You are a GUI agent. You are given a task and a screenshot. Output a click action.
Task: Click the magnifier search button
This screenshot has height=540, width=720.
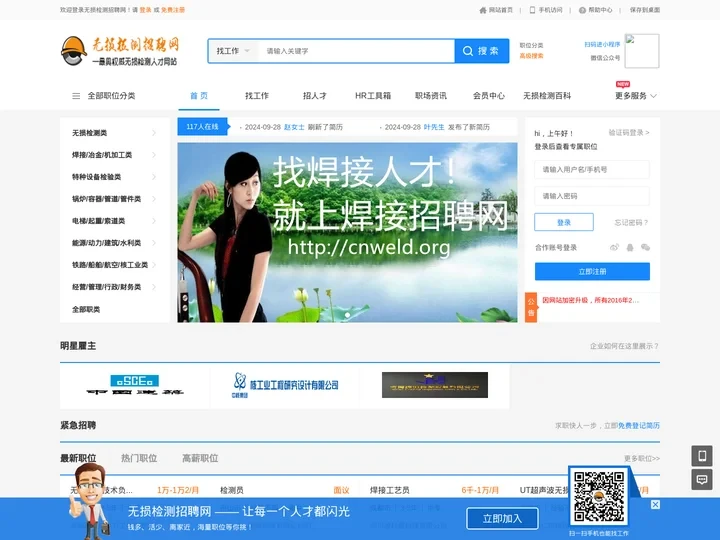pyautogui.click(x=482, y=51)
